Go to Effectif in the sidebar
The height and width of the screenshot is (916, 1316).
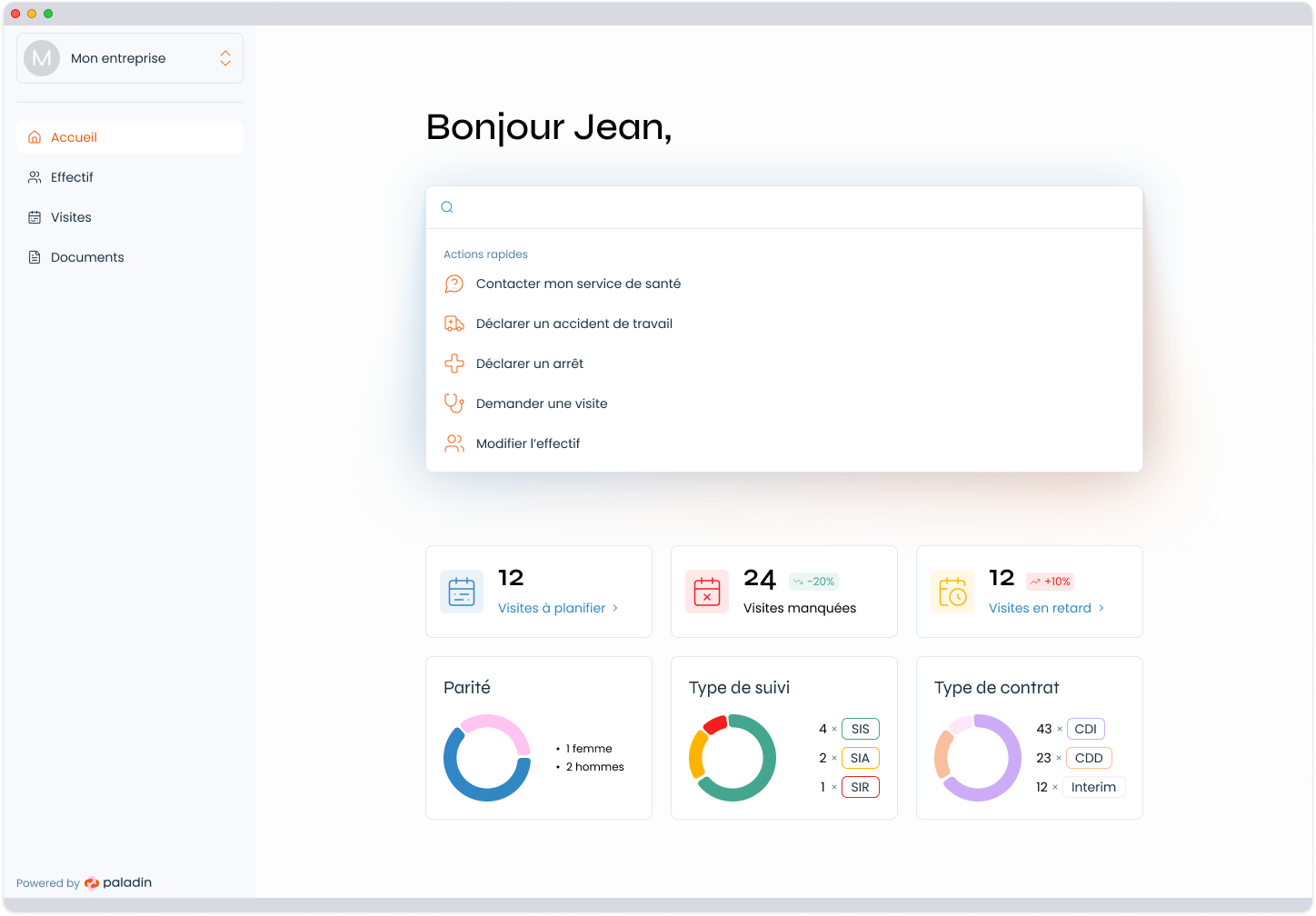[x=72, y=177]
